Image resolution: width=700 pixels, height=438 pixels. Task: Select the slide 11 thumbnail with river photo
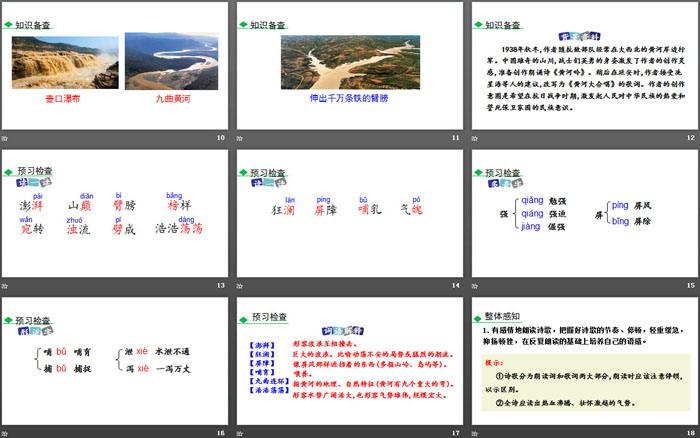tap(349, 65)
